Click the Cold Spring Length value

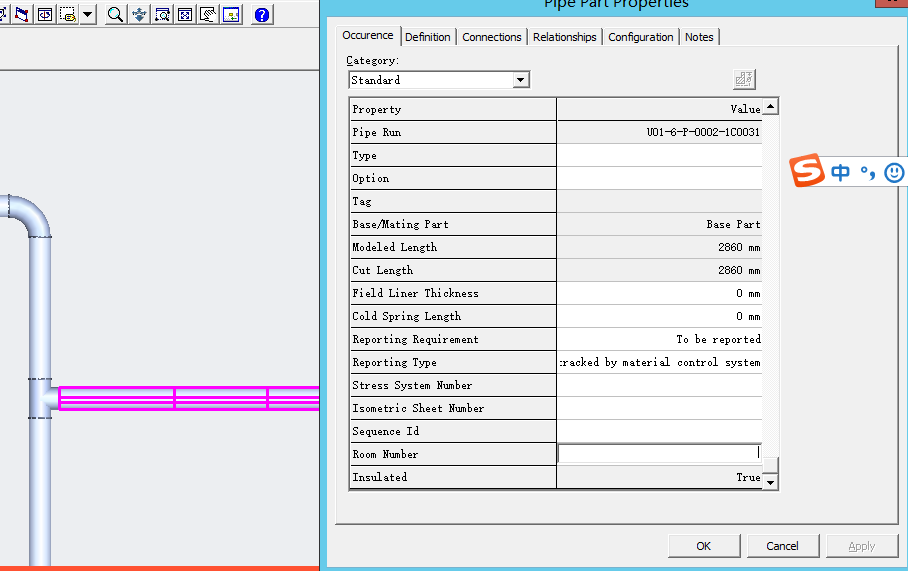point(659,316)
